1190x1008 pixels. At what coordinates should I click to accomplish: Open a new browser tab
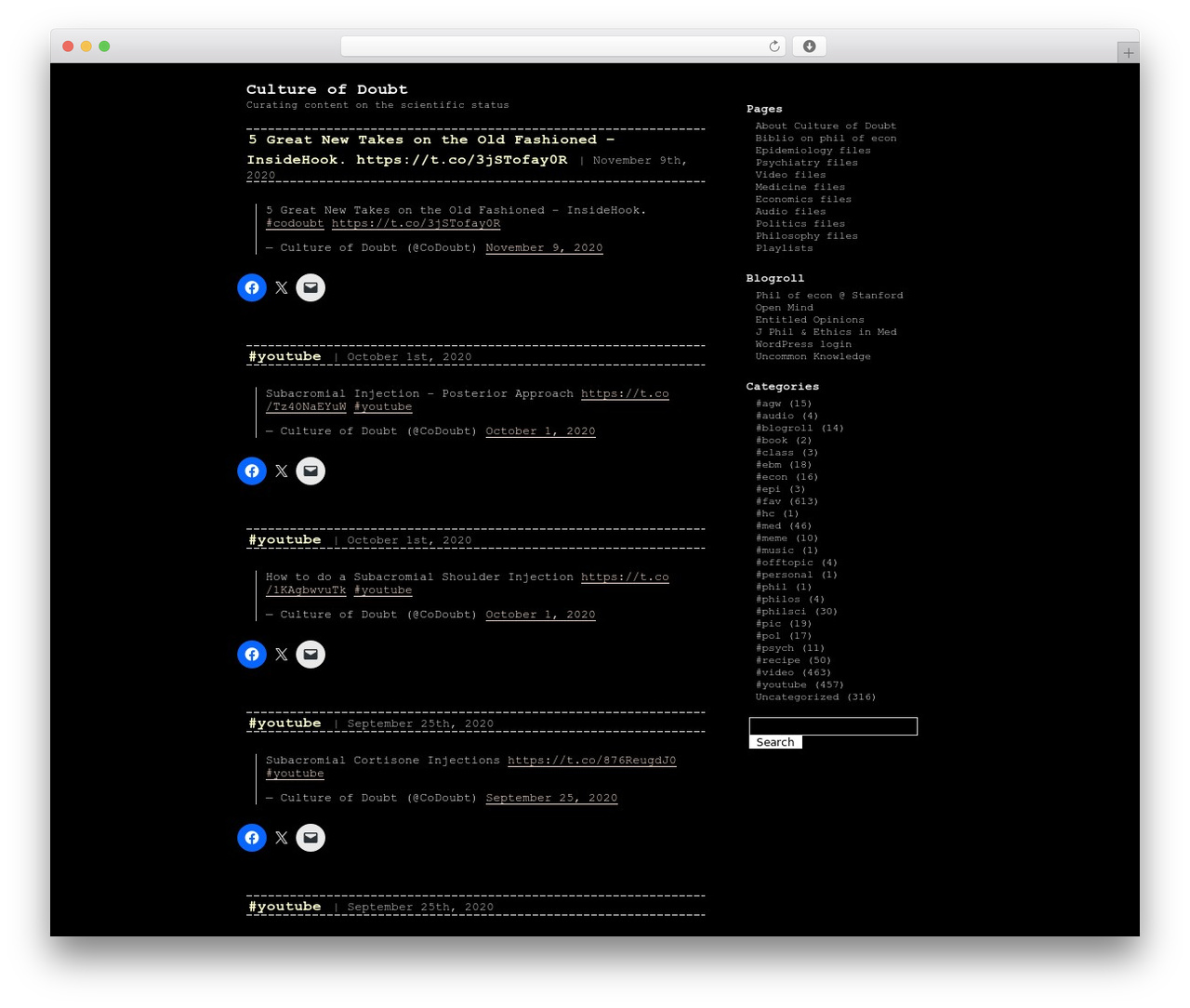click(1128, 53)
